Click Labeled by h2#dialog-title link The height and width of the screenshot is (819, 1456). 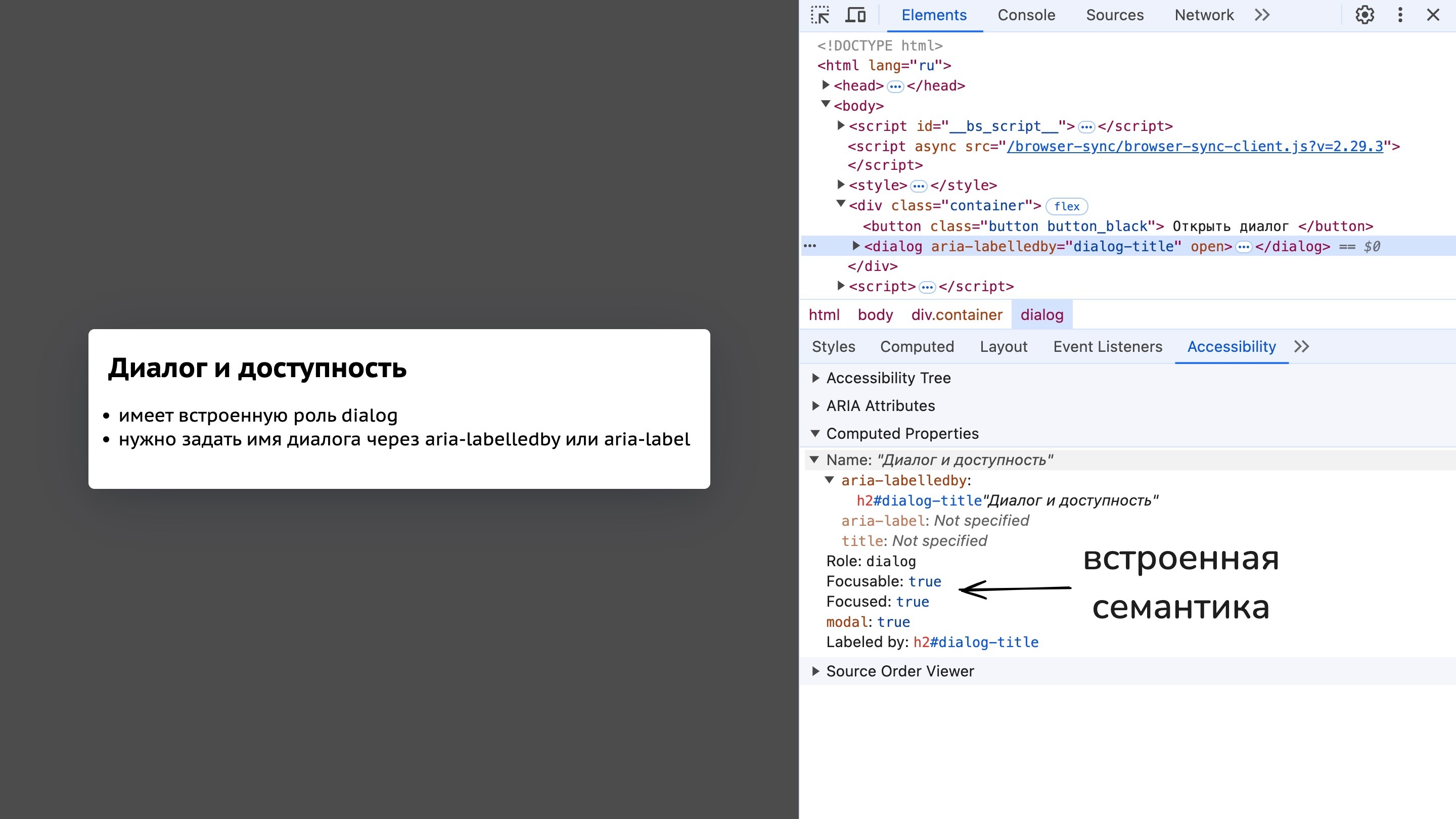pos(976,642)
